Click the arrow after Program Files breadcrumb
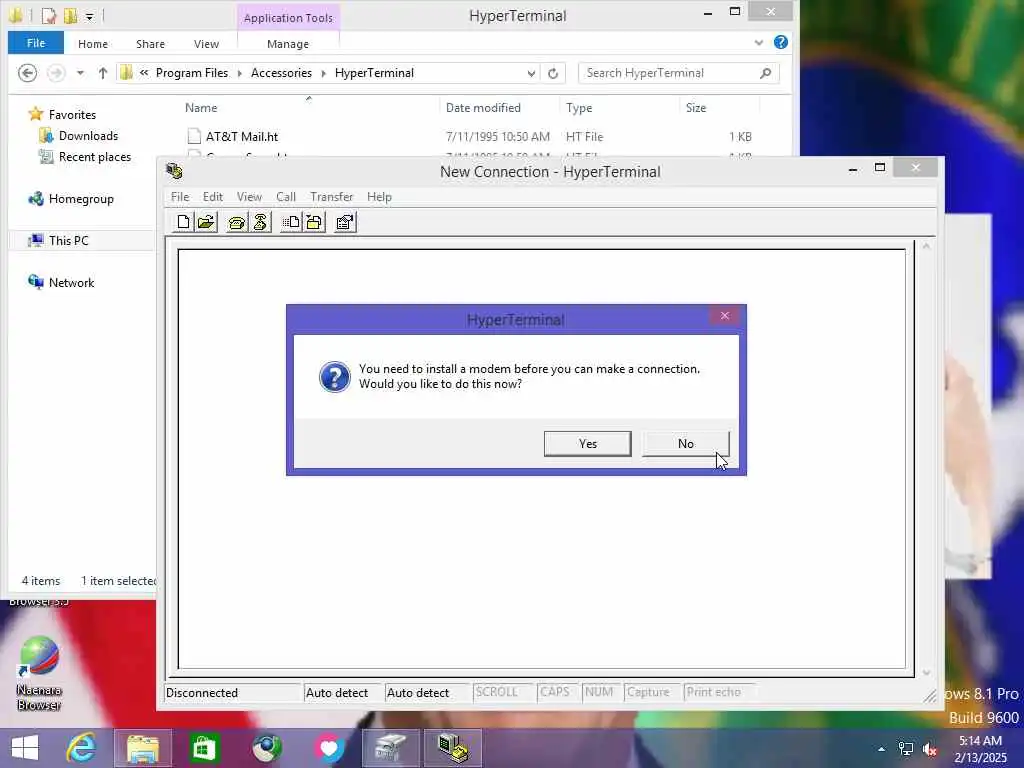This screenshot has width=1024, height=768. pyautogui.click(x=239, y=73)
